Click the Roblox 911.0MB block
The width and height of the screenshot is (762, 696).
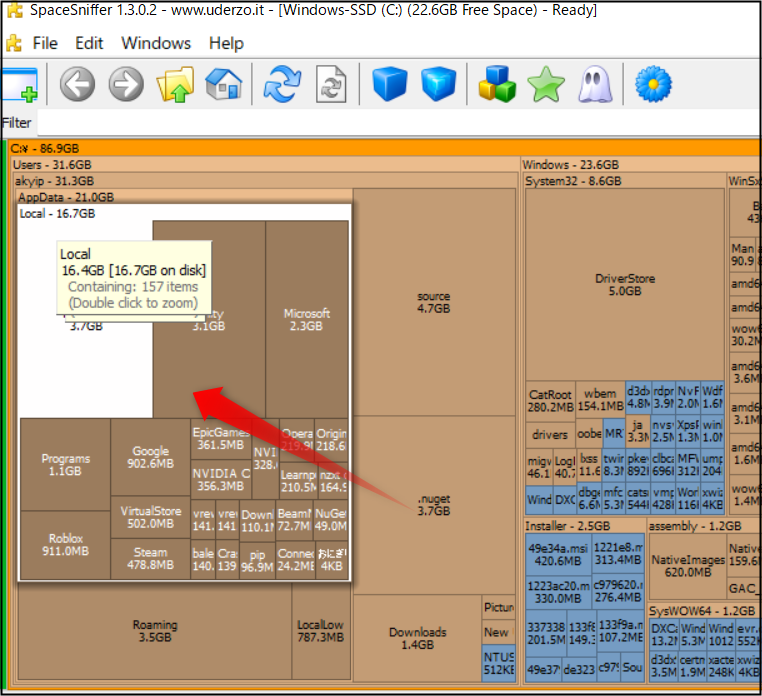coord(65,544)
